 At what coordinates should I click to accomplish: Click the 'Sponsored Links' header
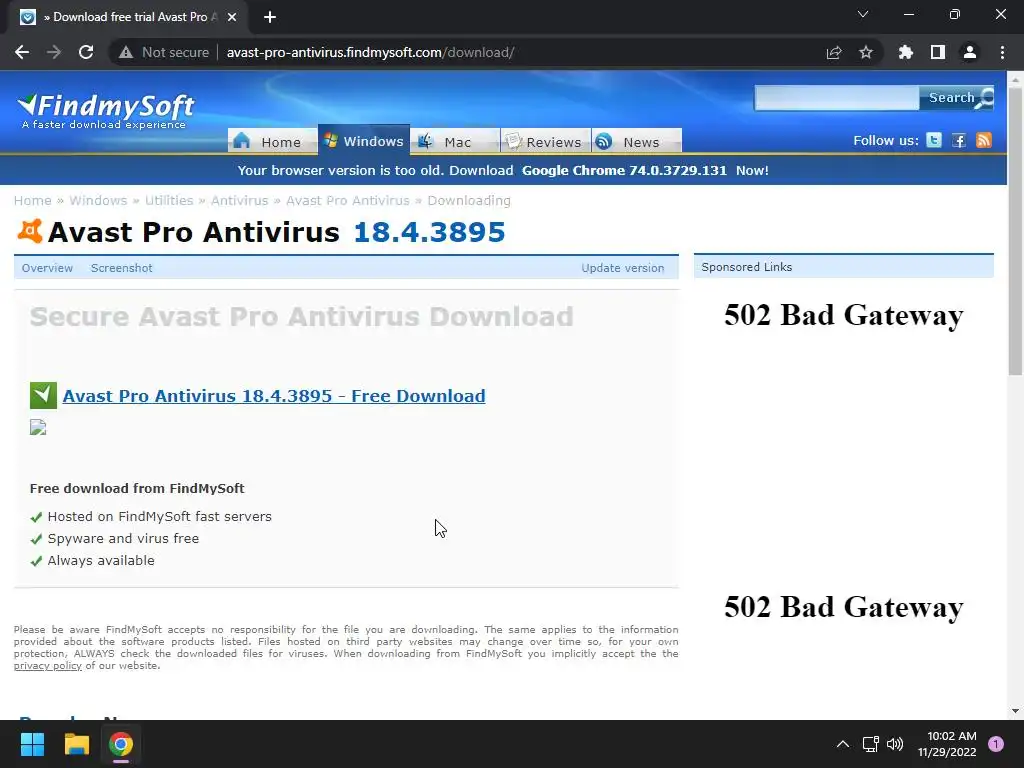(746, 267)
